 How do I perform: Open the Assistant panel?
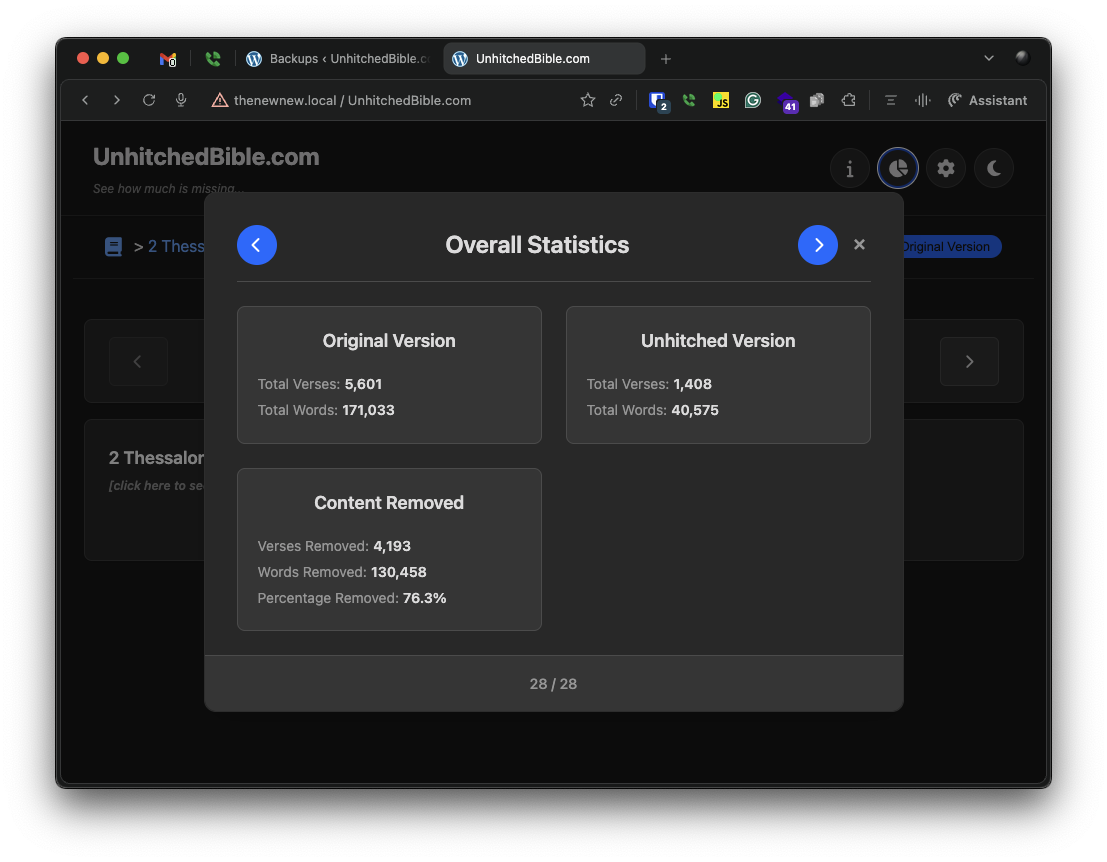point(987,100)
